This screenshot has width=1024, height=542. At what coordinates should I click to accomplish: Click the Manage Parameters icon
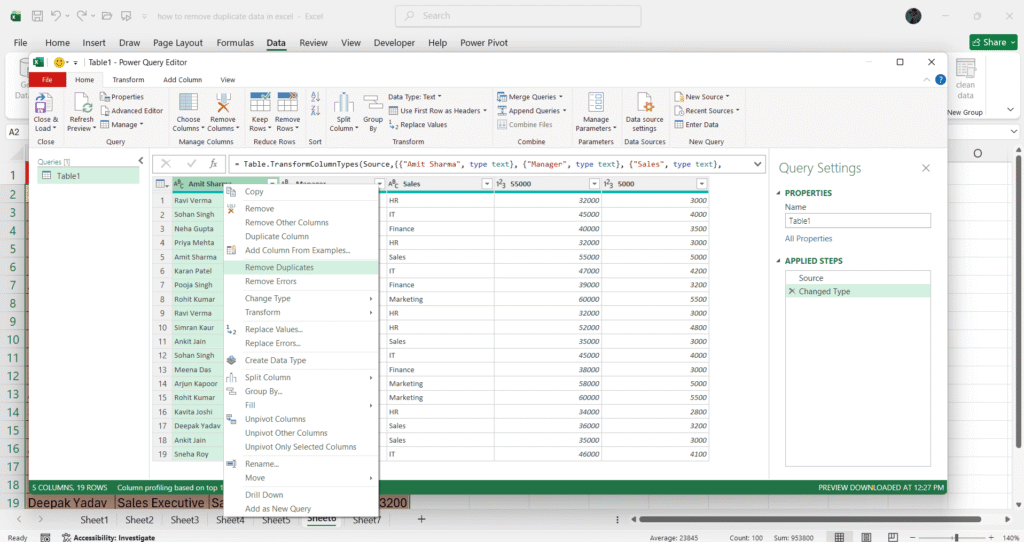tap(596, 103)
